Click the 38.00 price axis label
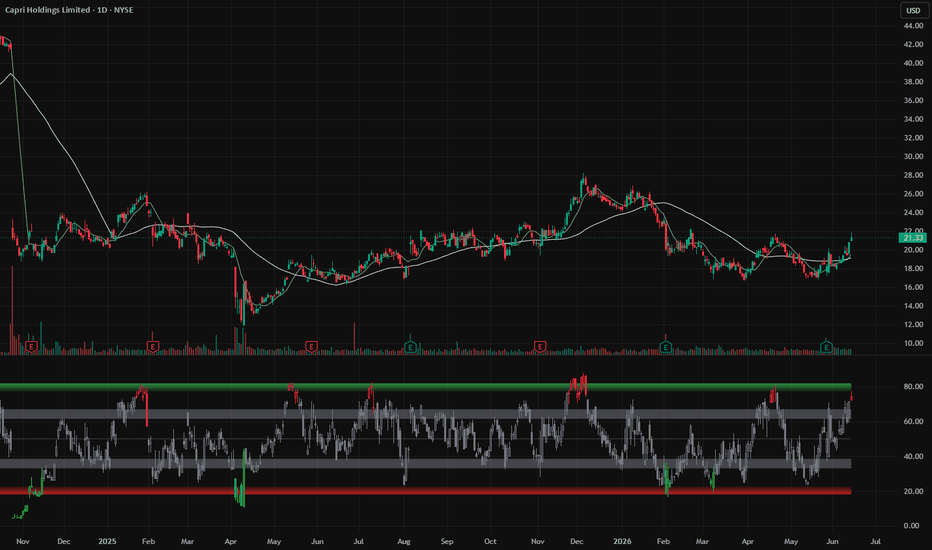Image resolution: width=932 pixels, height=550 pixels. coord(913,82)
